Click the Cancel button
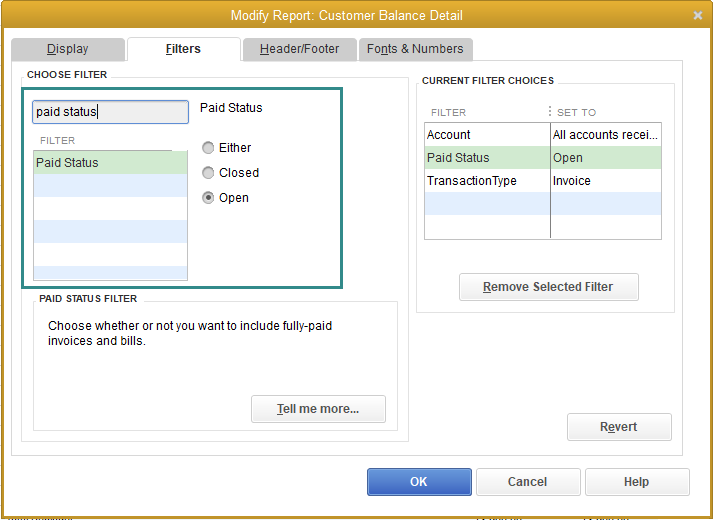This screenshot has width=714, height=520. click(528, 482)
